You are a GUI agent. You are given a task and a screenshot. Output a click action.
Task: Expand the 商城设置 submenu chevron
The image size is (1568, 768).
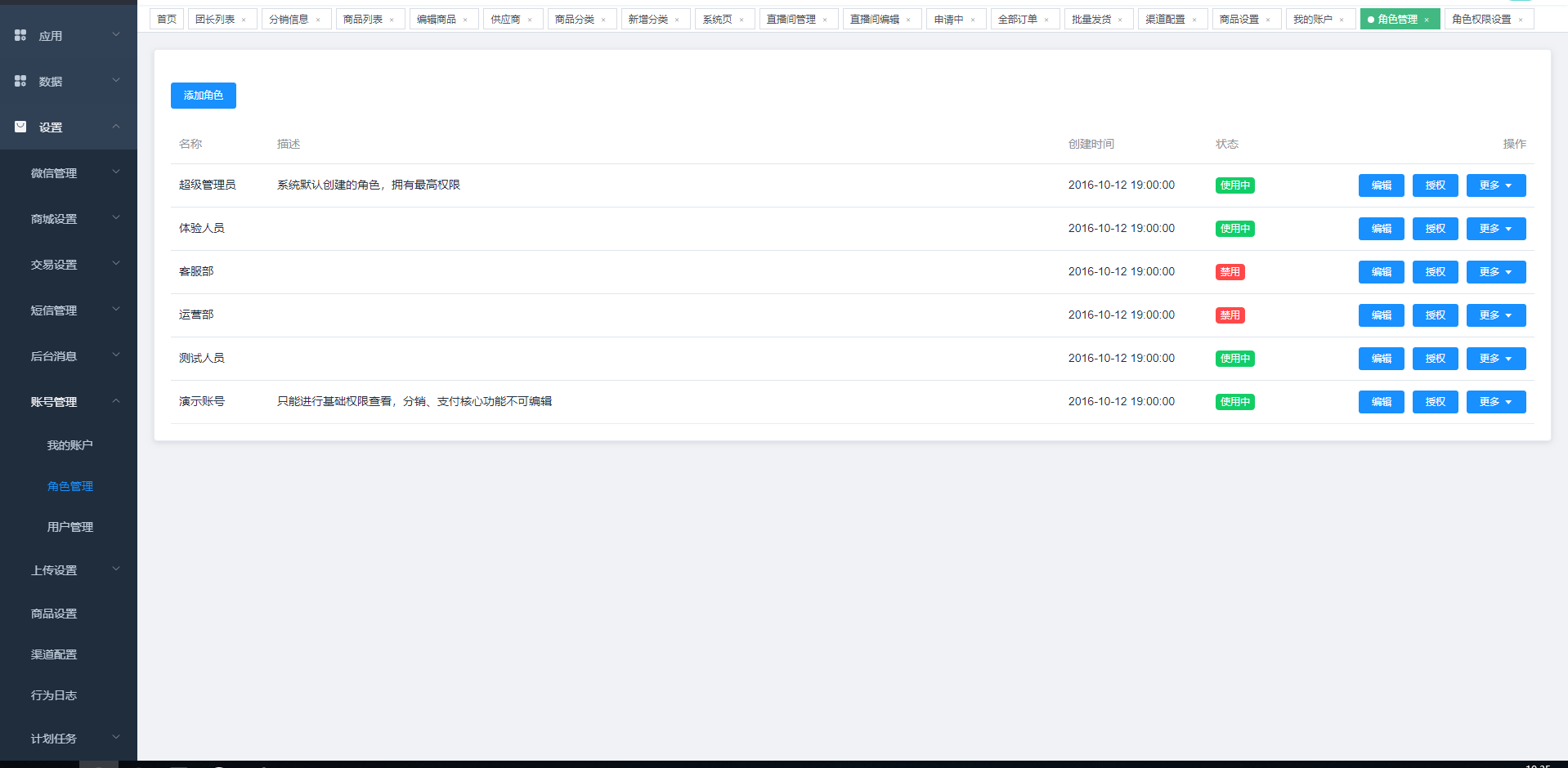pyautogui.click(x=116, y=217)
